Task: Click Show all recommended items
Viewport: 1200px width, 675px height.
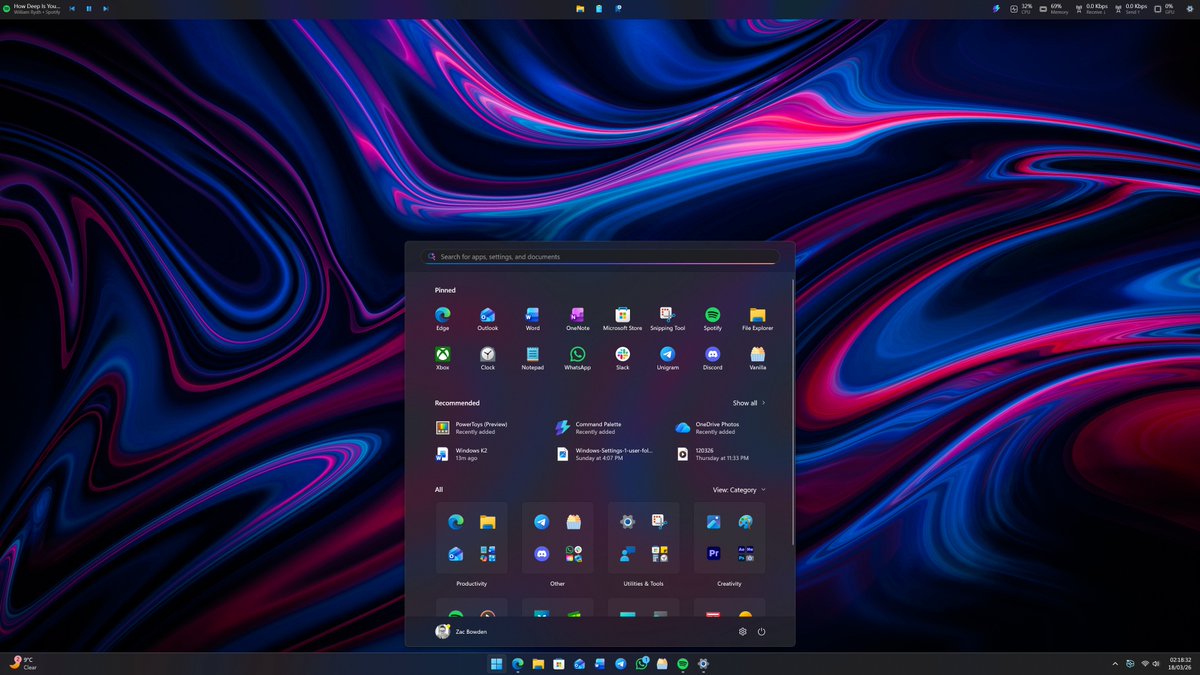Action: [x=749, y=403]
